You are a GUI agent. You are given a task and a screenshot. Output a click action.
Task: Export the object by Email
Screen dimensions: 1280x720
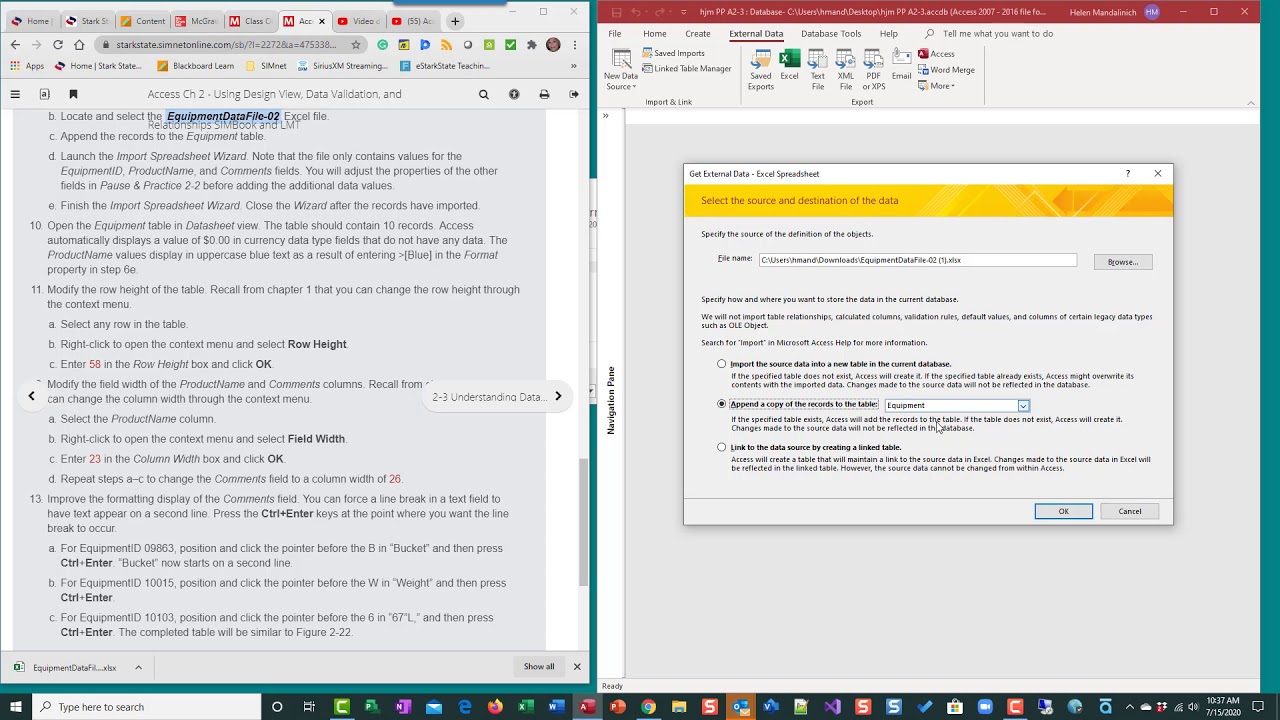click(x=901, y=65)
